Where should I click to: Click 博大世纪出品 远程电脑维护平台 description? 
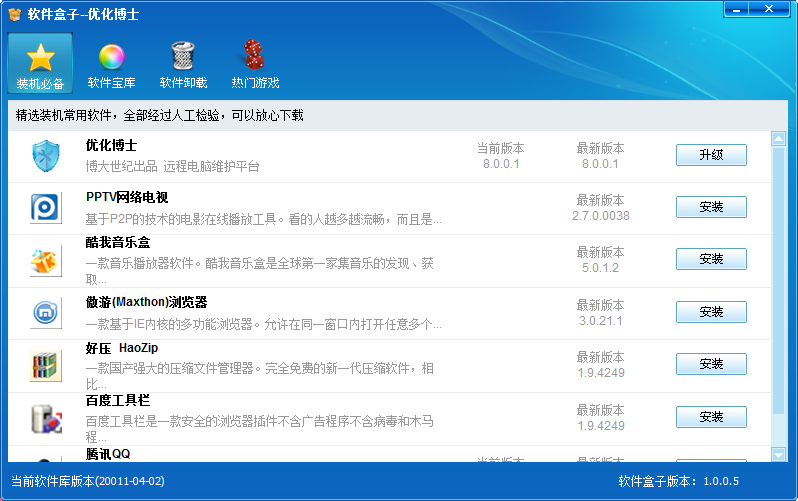click(173, 166)
